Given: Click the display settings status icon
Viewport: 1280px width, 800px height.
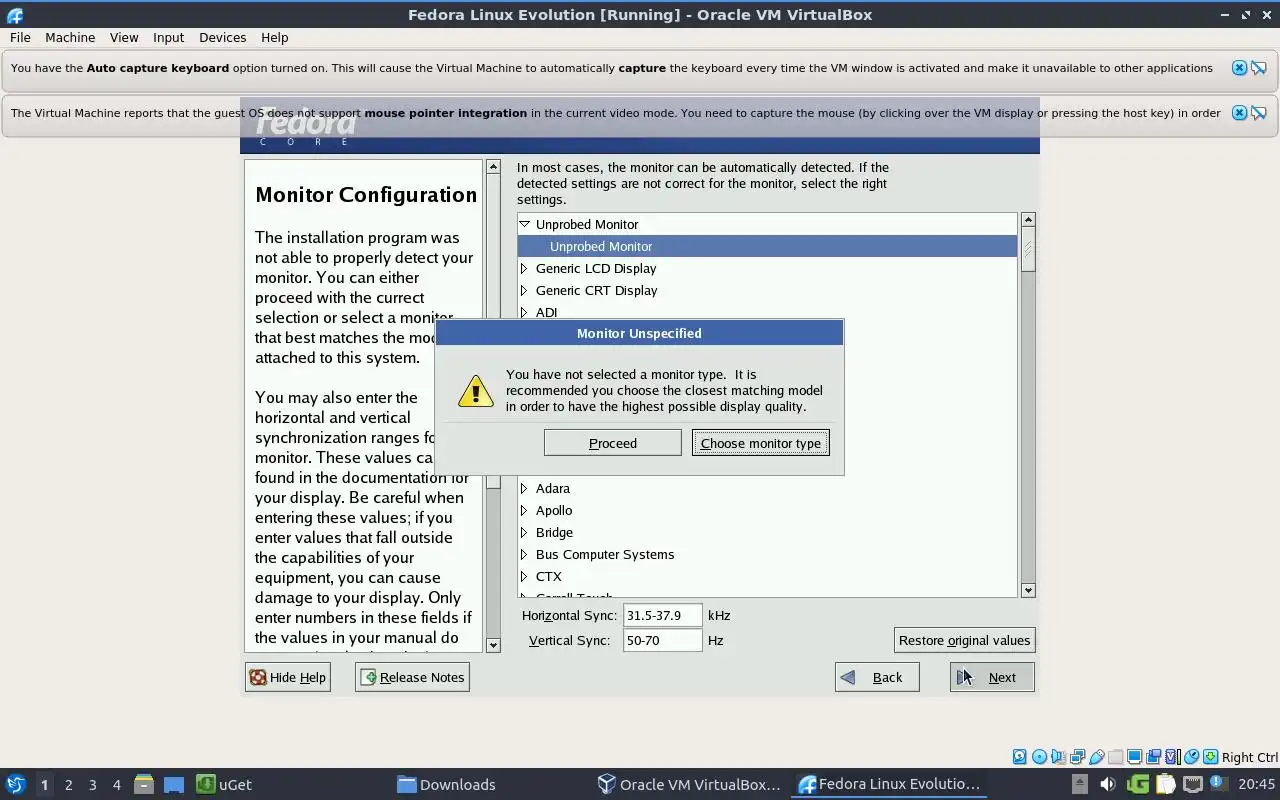Looking at the screenshot, I should click(1134, 757).
